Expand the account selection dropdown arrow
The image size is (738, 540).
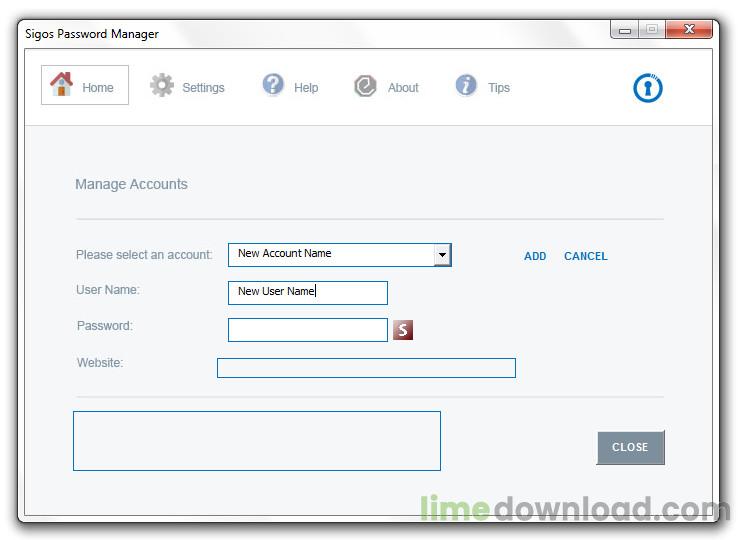click(x=442, y=255)
